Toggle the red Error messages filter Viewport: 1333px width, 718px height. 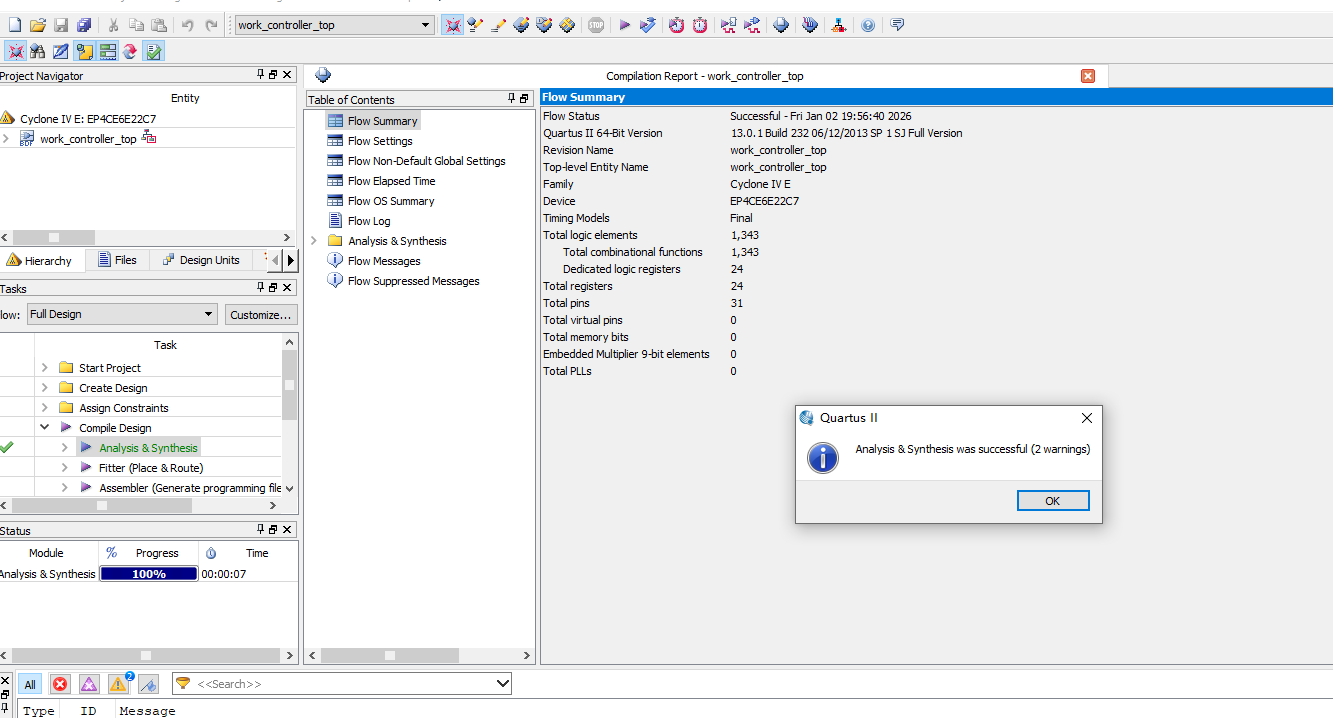click(60, 685)
